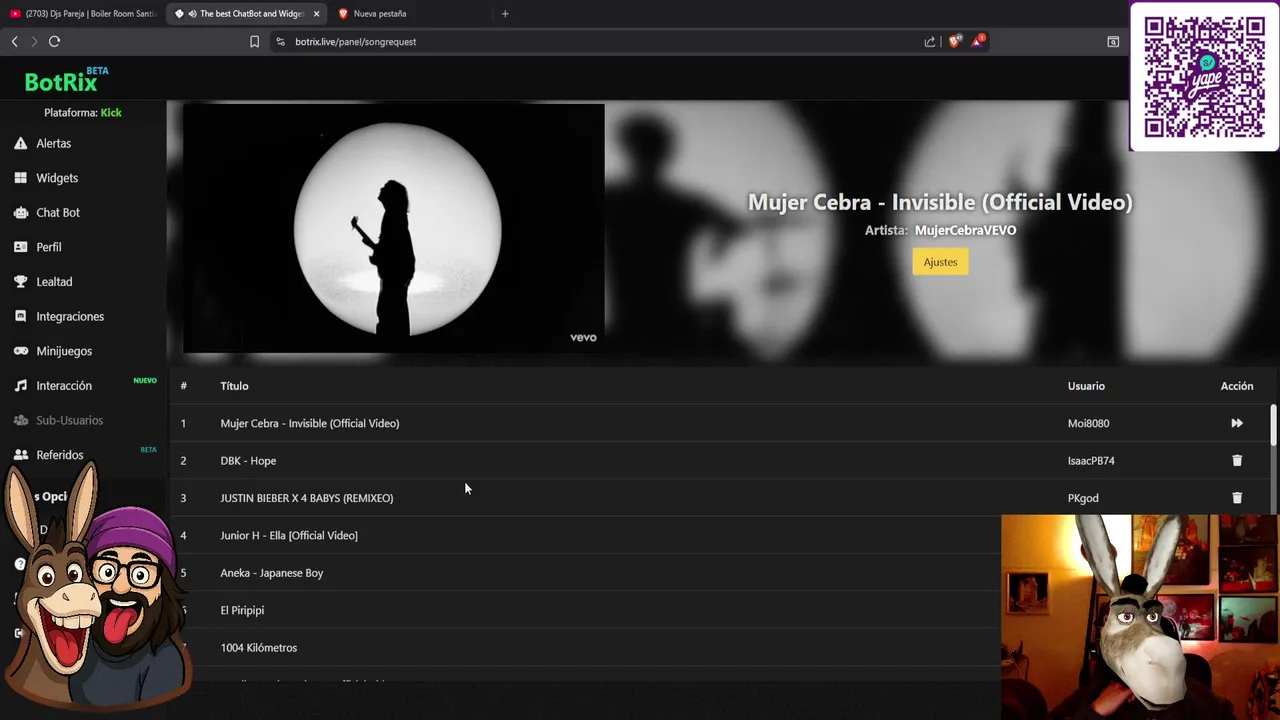
Task: Open the Lealtad sidebar section
Action: pos(54,282)
